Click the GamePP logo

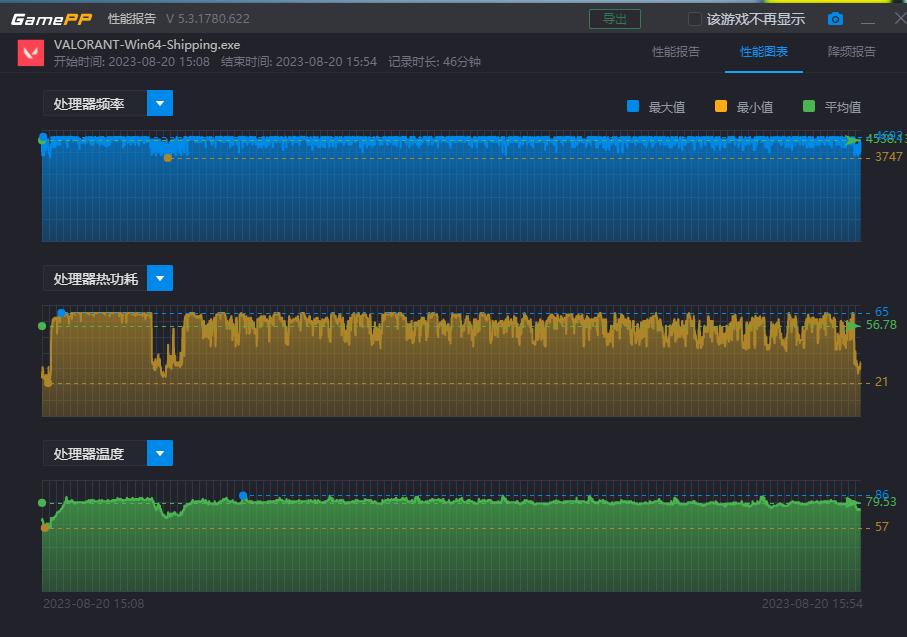pos(51,19)
